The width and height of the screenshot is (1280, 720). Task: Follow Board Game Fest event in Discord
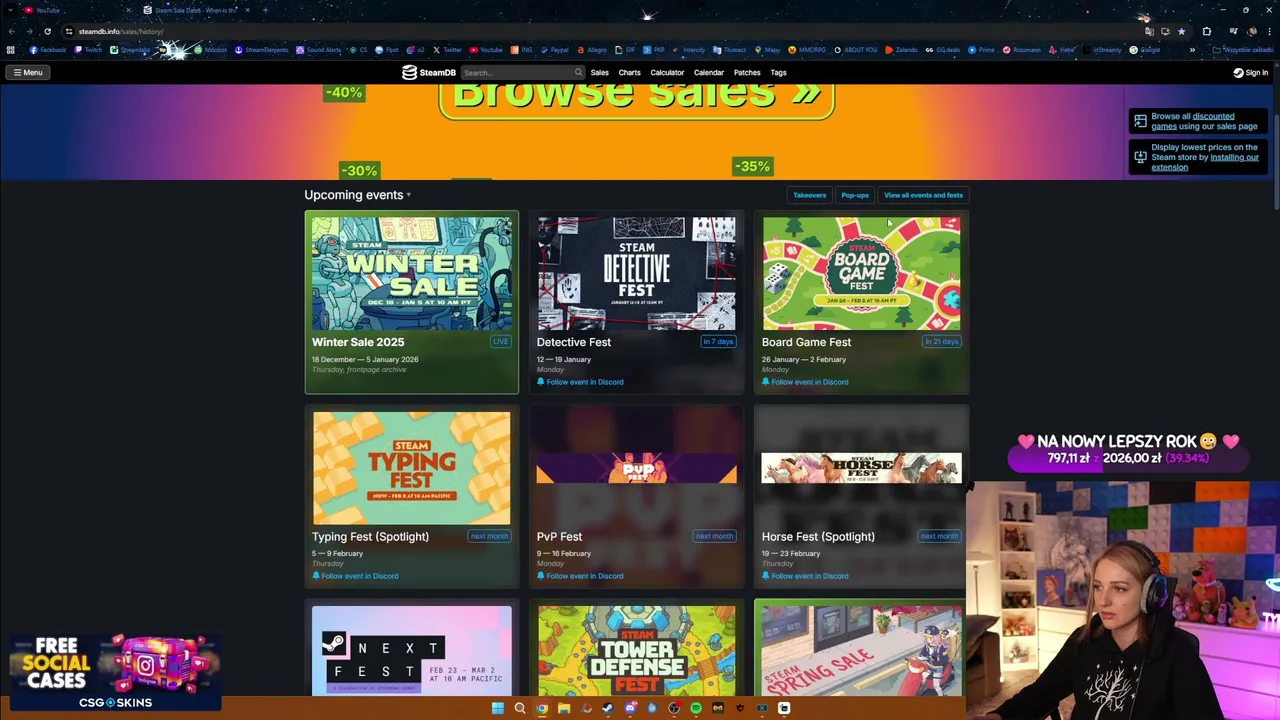coord(805,382)
